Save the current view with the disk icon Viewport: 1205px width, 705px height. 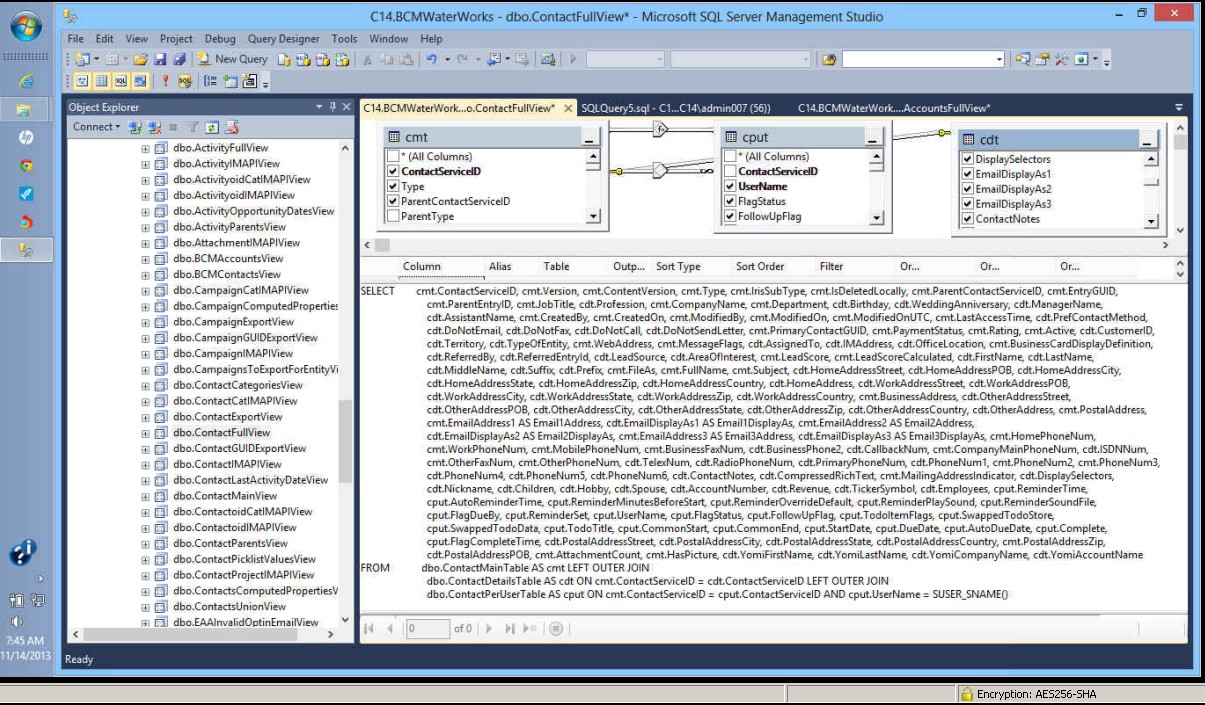coord(161,59)
